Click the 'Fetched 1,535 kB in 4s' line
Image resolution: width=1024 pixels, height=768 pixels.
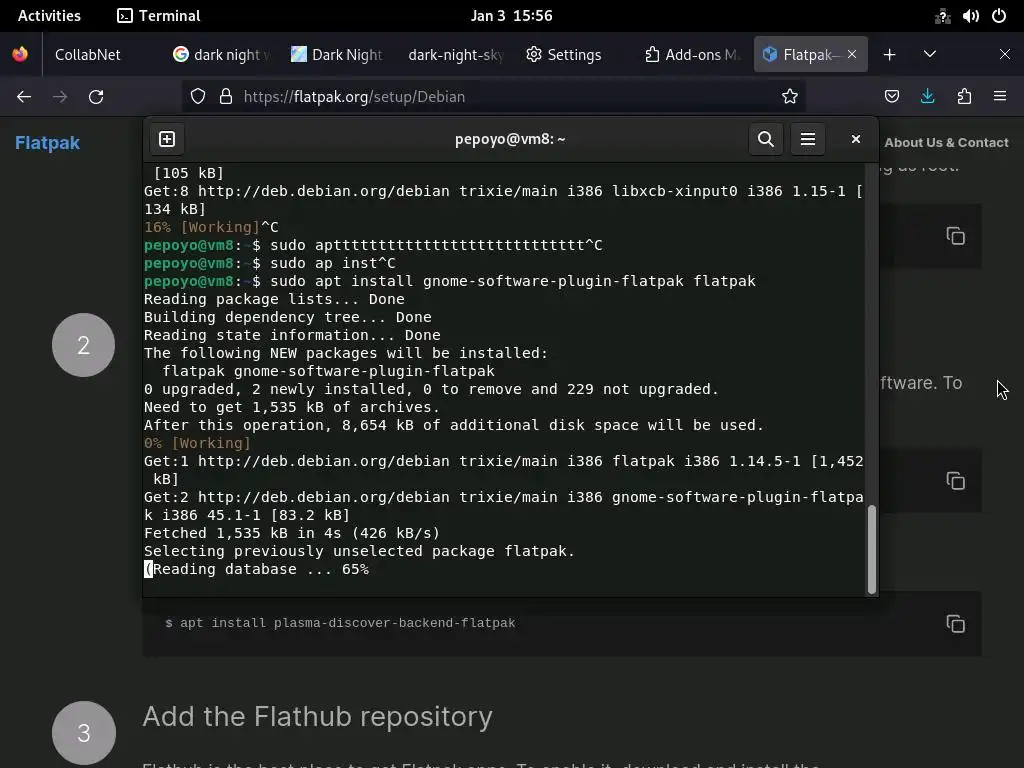(x=292, y=533)
